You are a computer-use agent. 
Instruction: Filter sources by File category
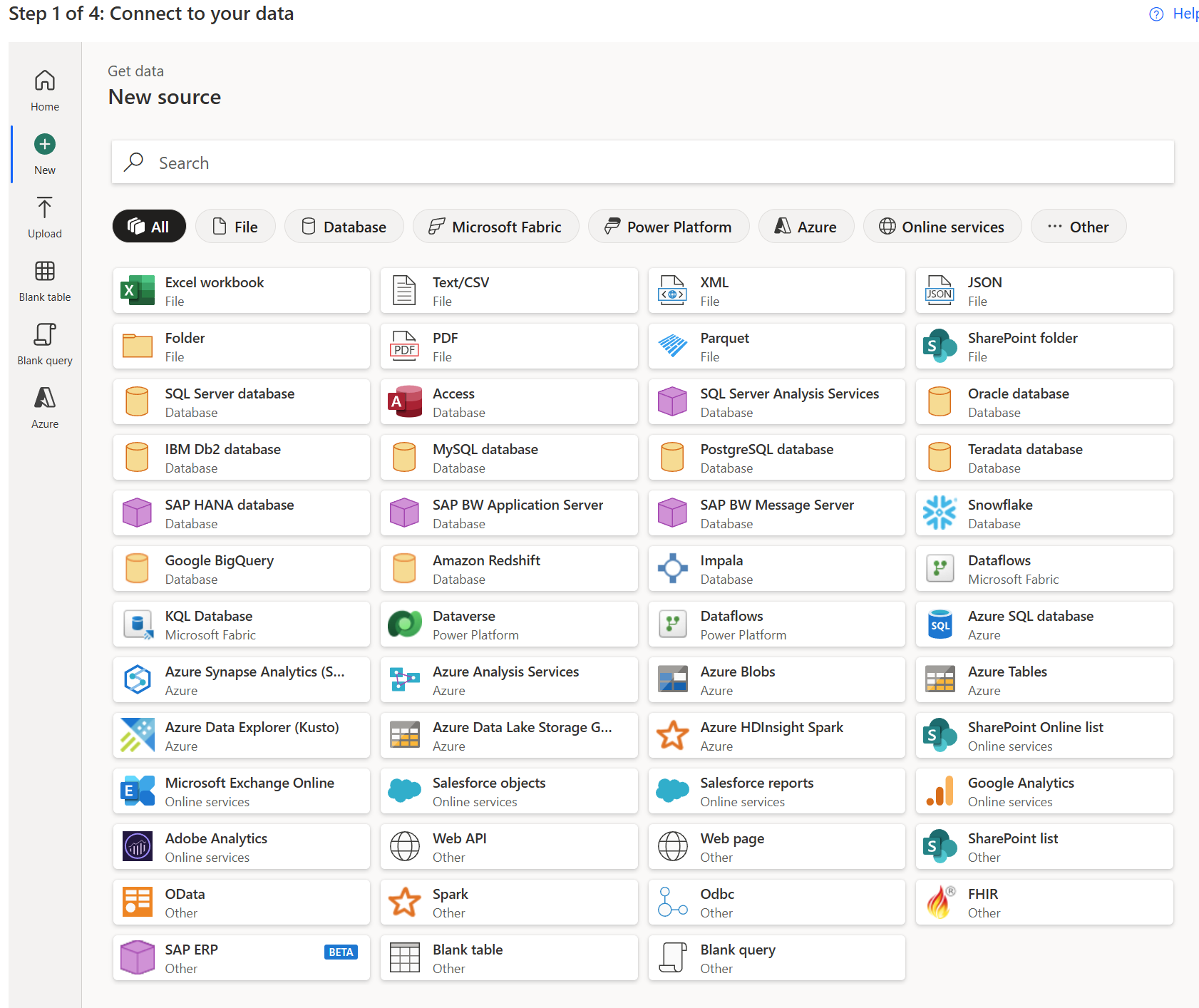235,227
